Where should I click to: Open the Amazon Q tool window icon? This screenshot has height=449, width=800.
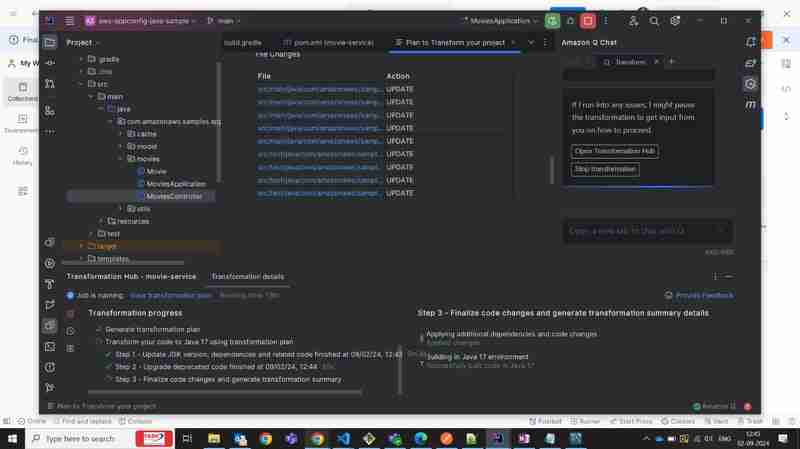(750, 84)
